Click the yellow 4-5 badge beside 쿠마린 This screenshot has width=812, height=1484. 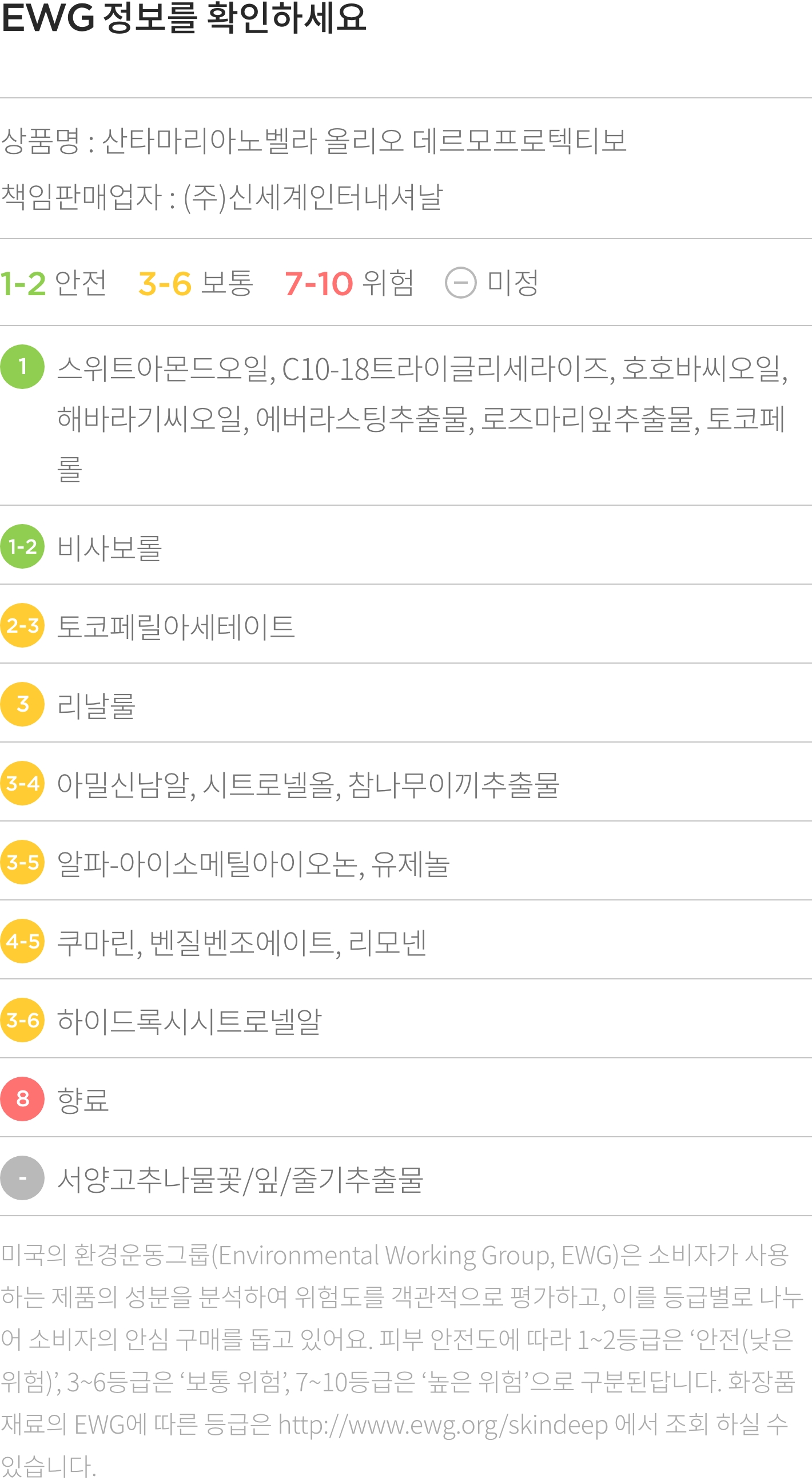(22, 941)
